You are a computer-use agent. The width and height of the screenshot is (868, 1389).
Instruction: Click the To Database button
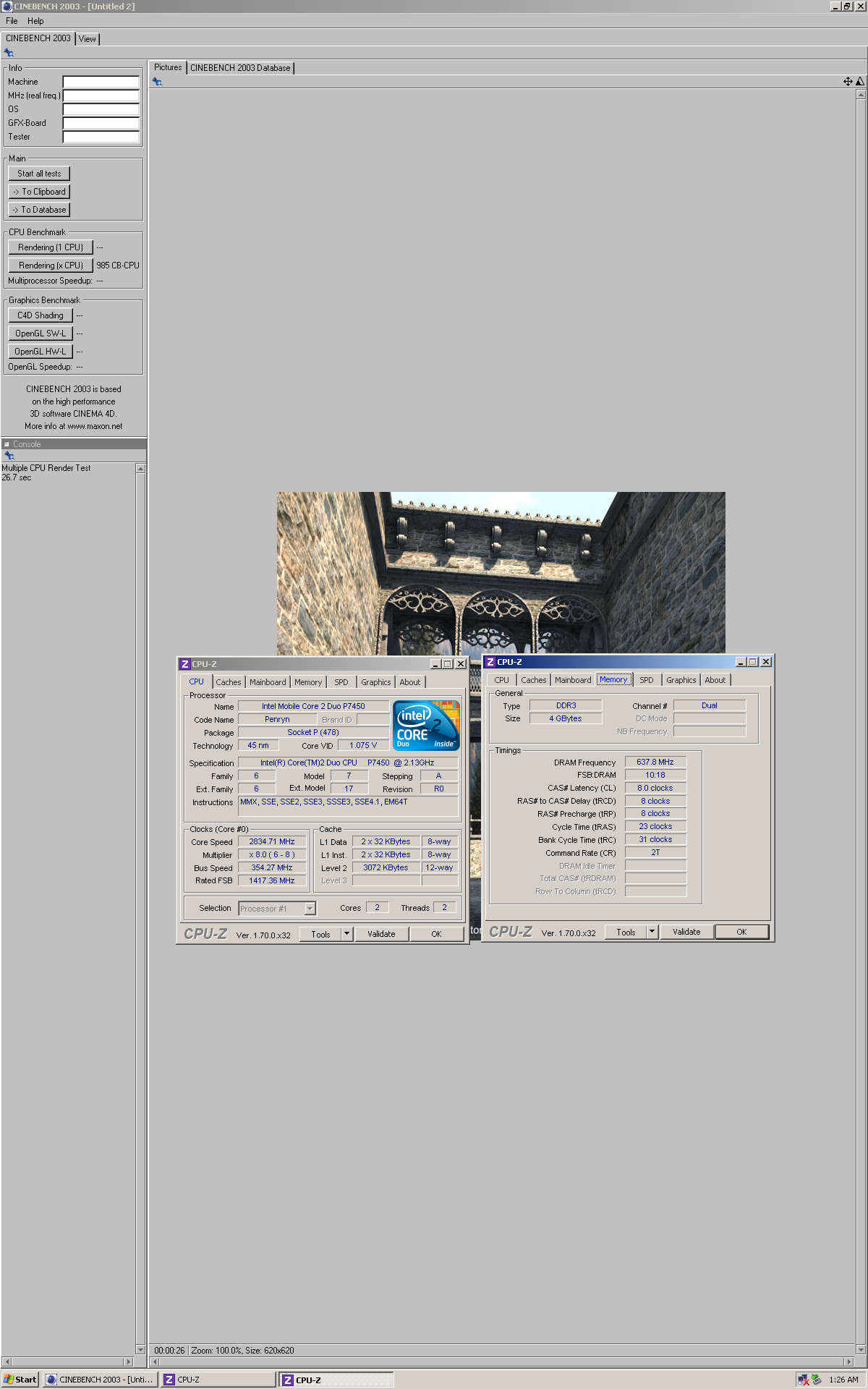click(x=39, y=210)
